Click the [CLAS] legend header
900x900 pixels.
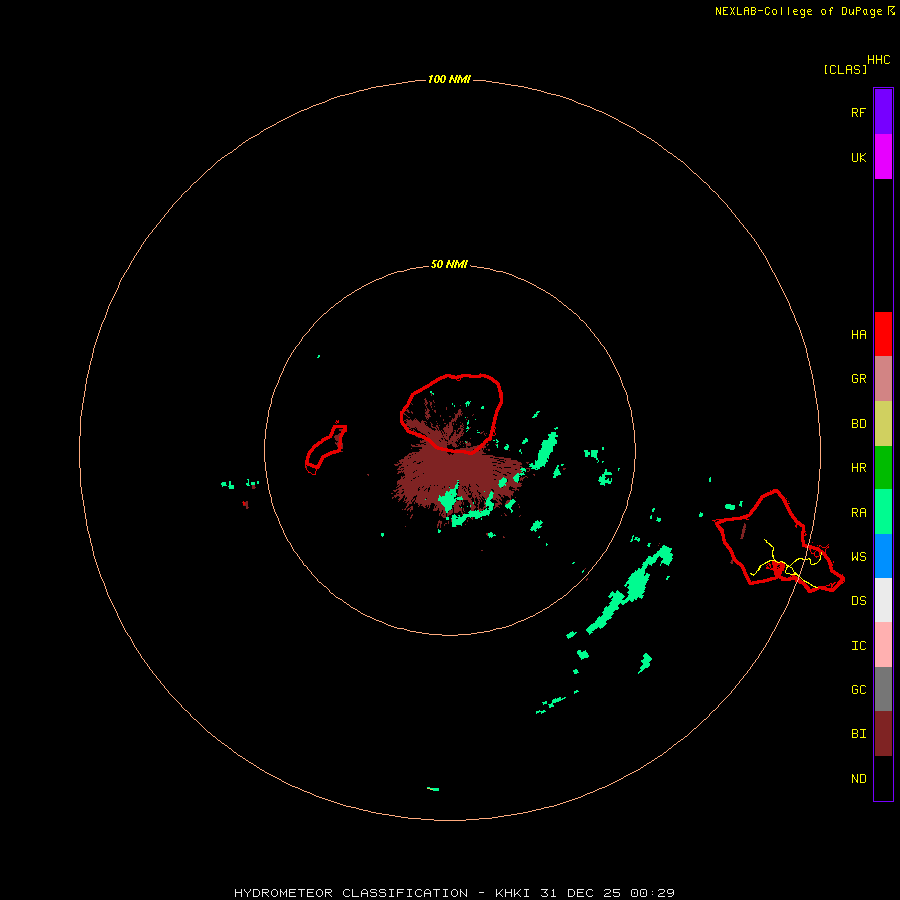click(845, 69)
